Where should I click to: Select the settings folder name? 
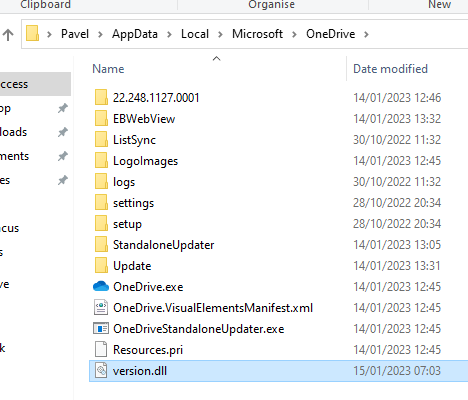(133, 203)
